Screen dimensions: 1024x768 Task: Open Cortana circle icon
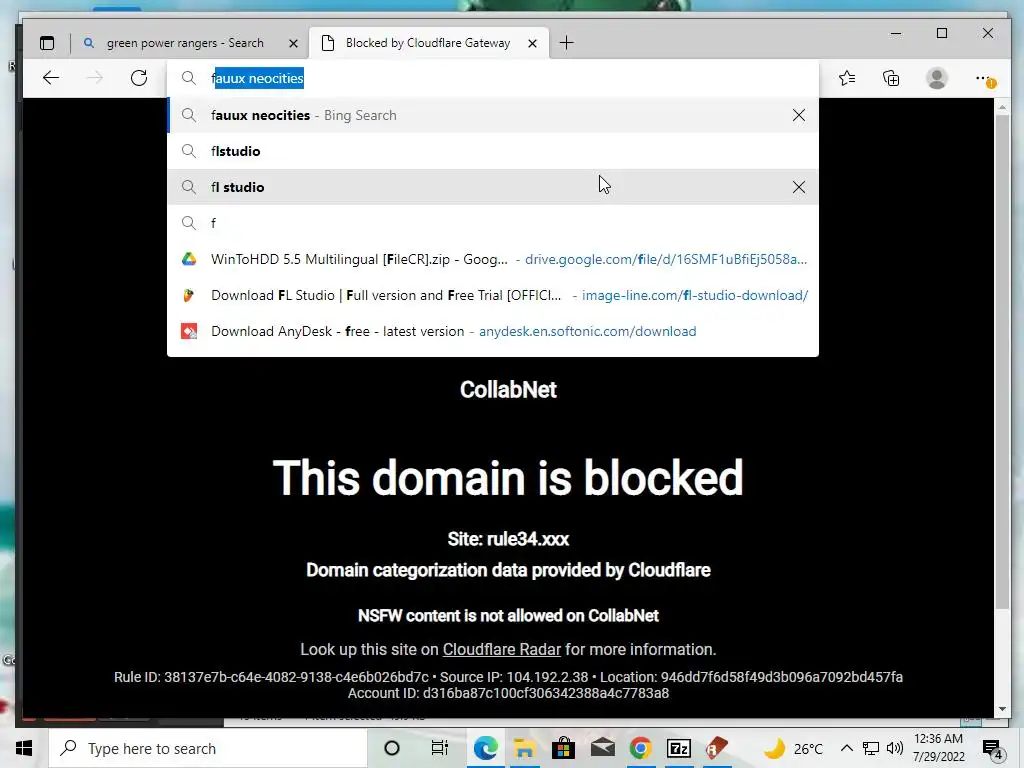392,748
